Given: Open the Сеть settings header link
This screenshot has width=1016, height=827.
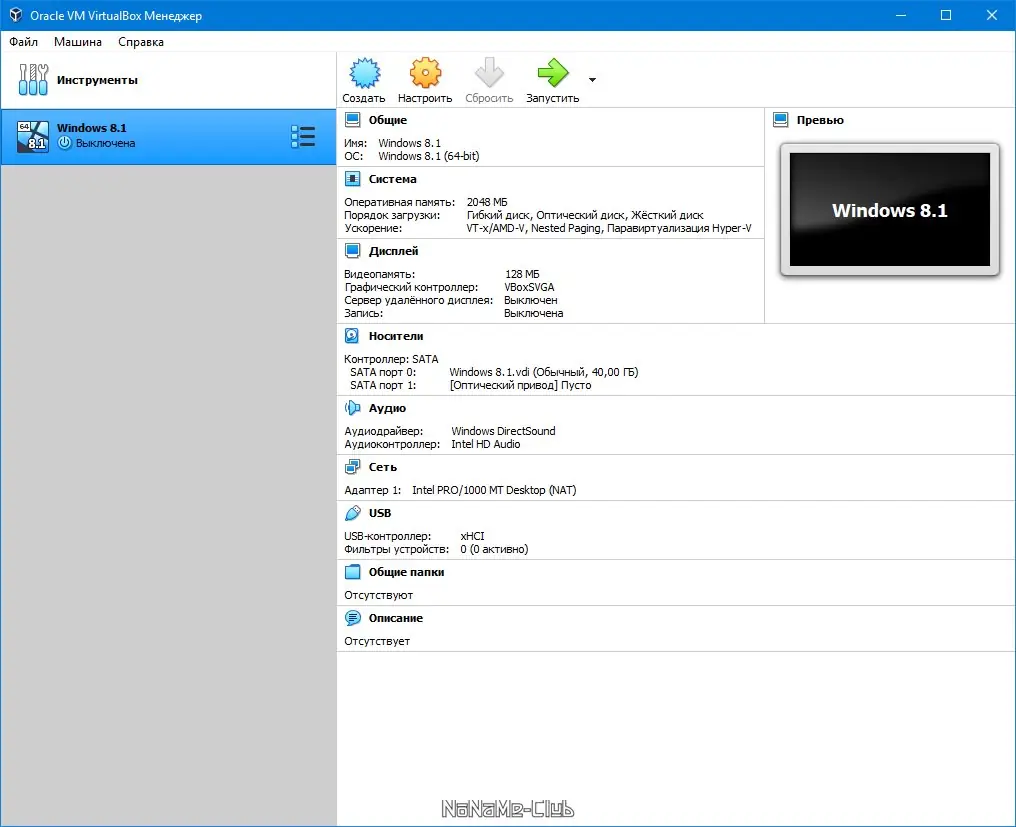Looking at the screenshot, I should (x=383, y=467).
